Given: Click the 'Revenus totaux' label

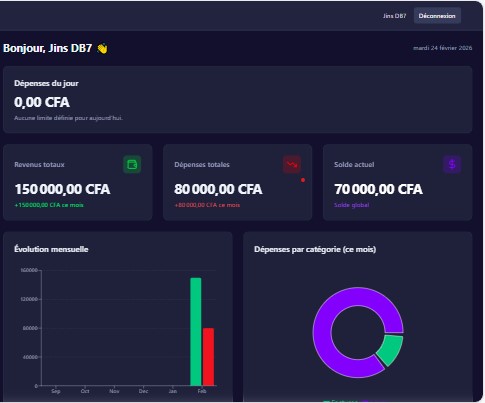Looking at the screenshot, I should 39,165.
